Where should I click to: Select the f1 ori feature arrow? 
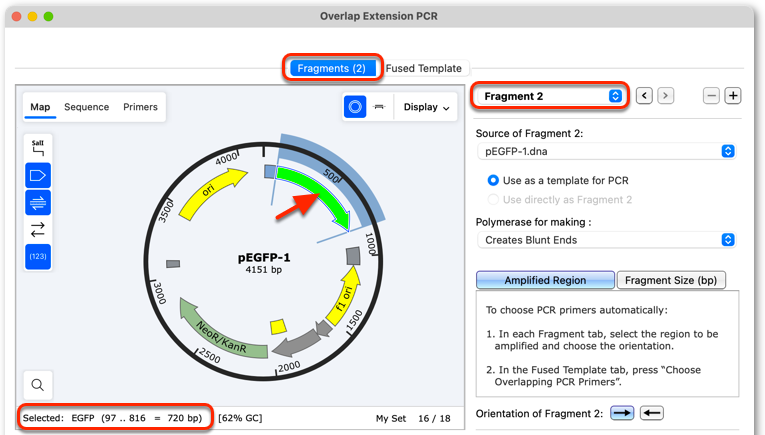pyautogui.click(x=345, y=297)
